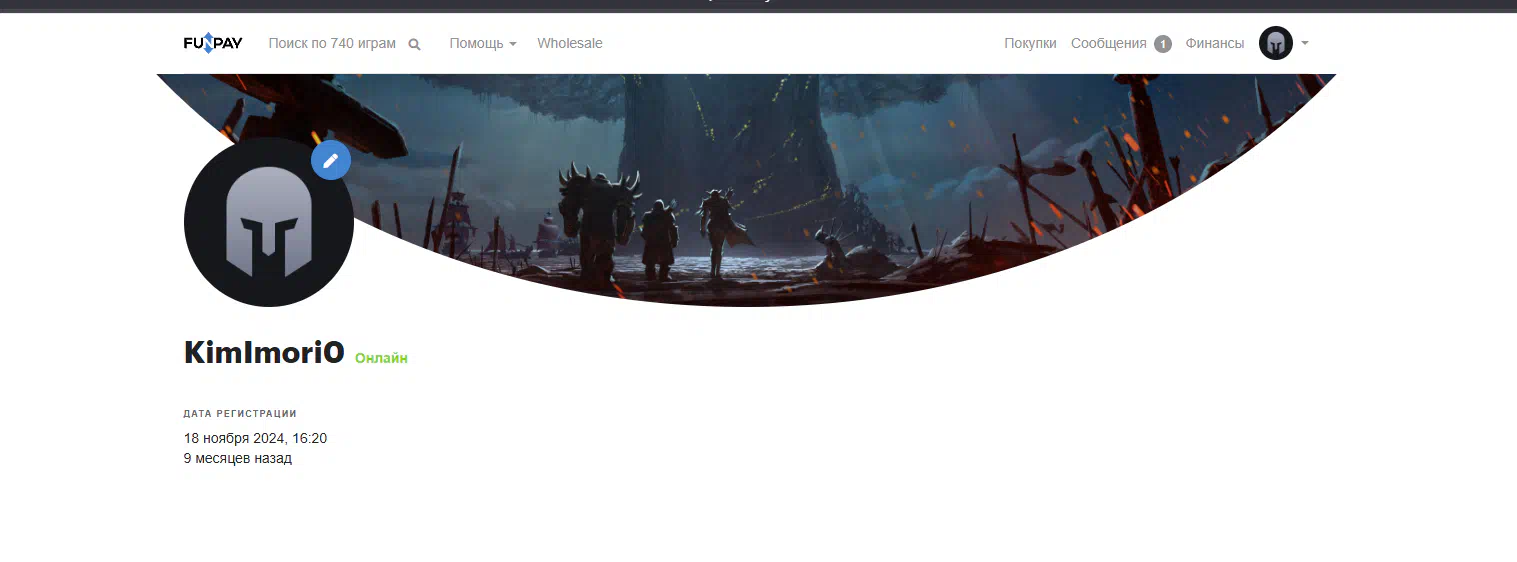Expand the account caret next to avatar

tap(1305, 43)
